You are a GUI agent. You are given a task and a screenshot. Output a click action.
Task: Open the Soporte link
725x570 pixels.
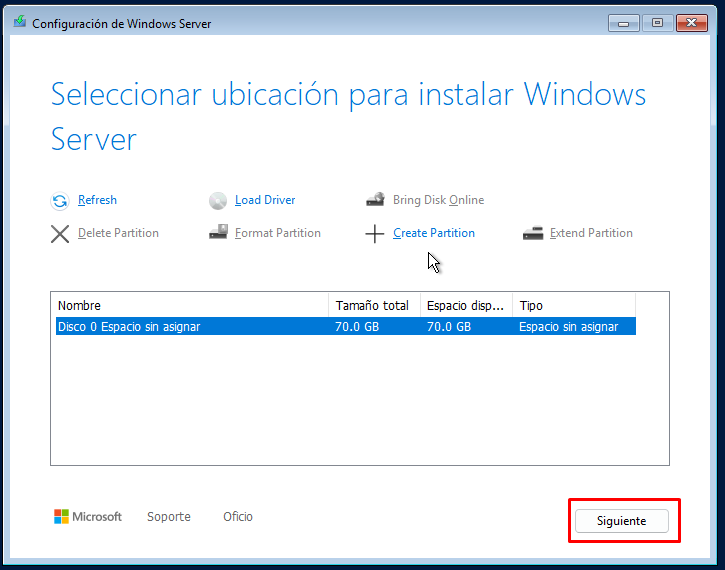(x=169, y=516)
